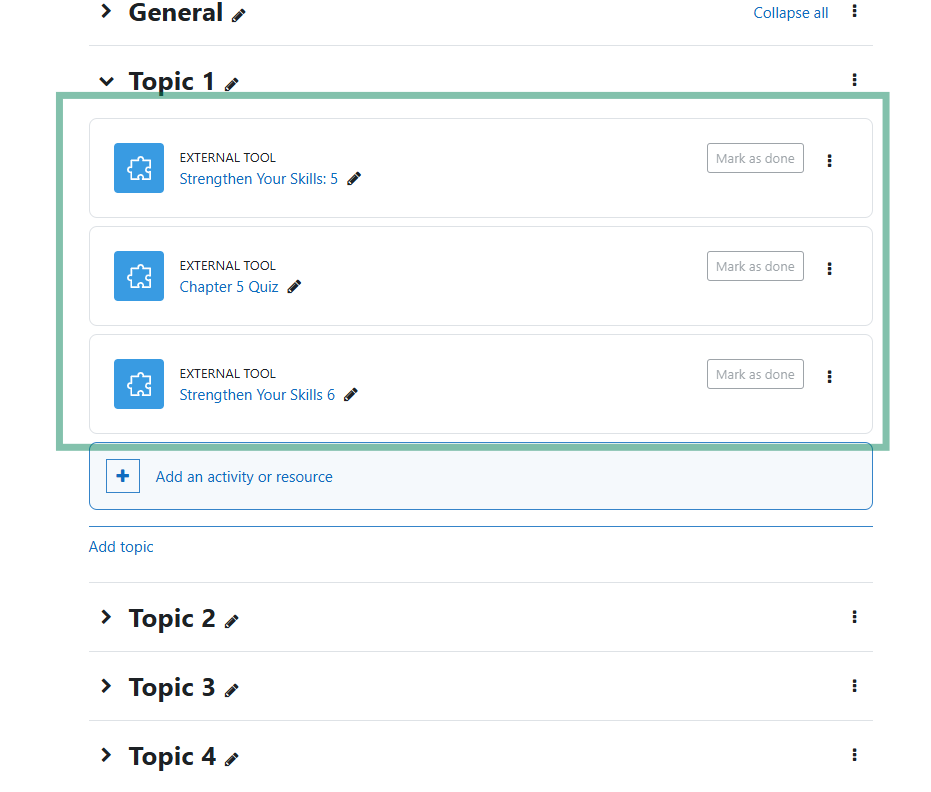Click the plus icon to add activity
Viewport: 931px width, 792px height.
pyautogui.click(x=123, y=476)
